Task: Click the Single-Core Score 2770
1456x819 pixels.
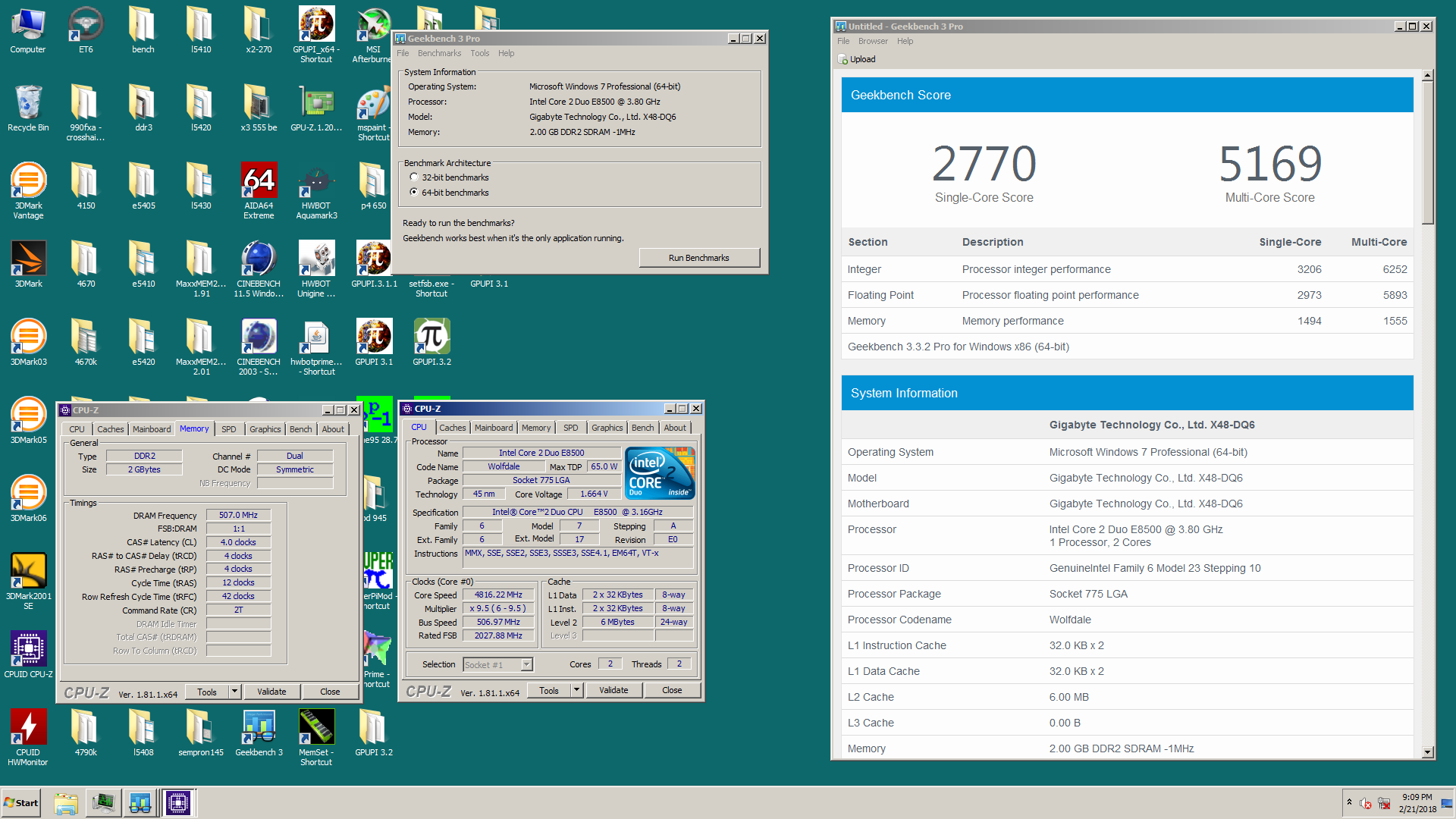Action: [984, 164]
